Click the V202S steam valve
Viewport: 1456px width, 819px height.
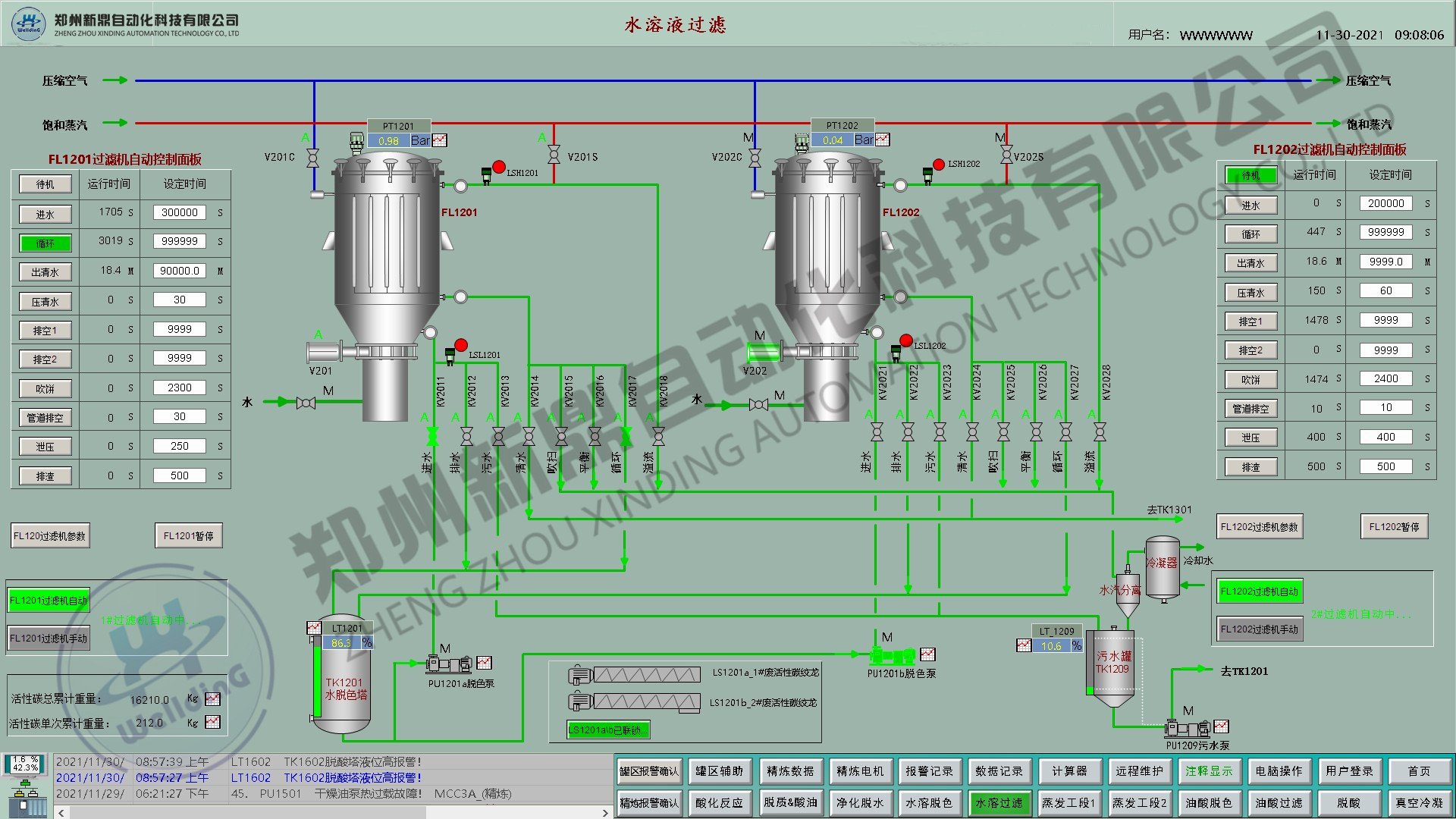[1006, 155]
